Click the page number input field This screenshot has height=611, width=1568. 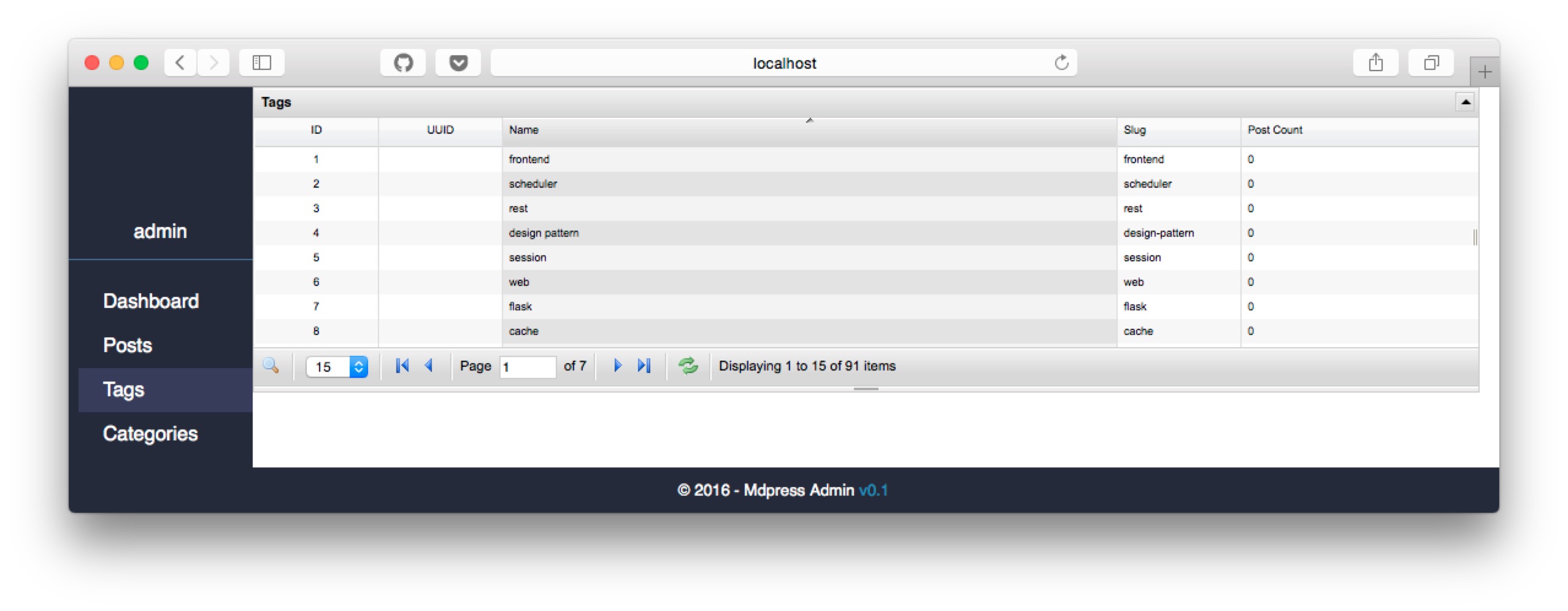tap(528, 367)
